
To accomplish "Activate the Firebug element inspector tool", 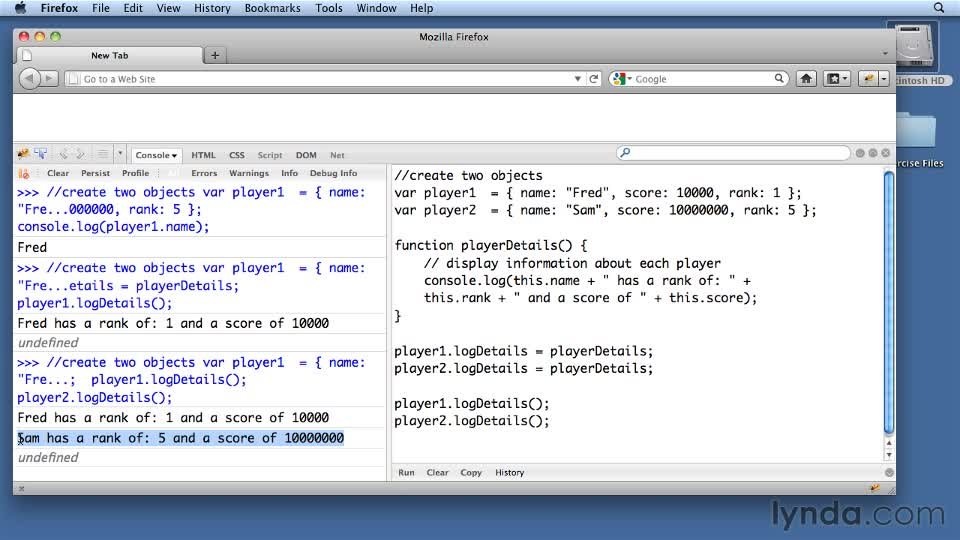I will [41, 154].
